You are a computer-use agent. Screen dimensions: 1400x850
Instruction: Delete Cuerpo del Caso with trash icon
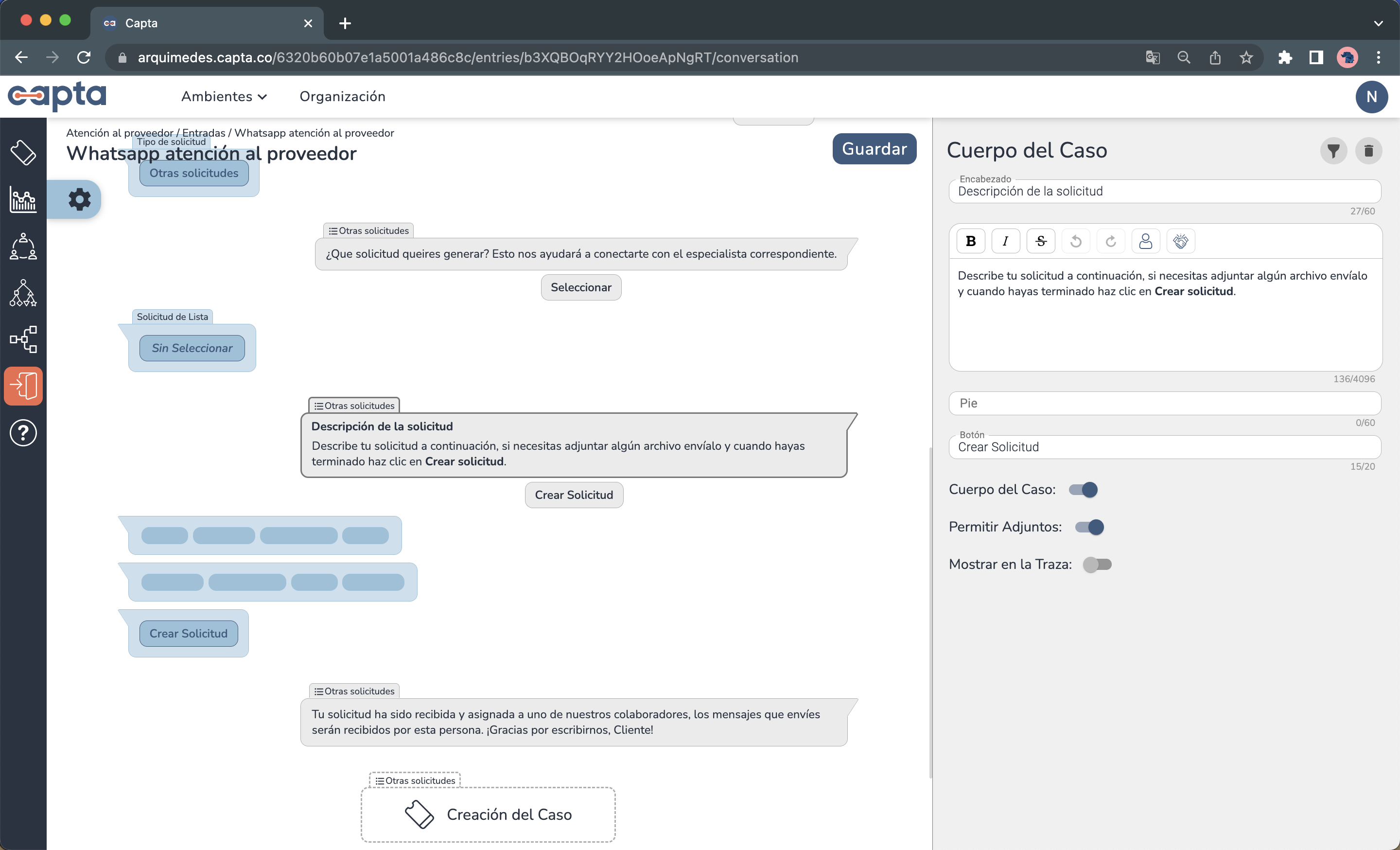click(x=1368, y=151)
